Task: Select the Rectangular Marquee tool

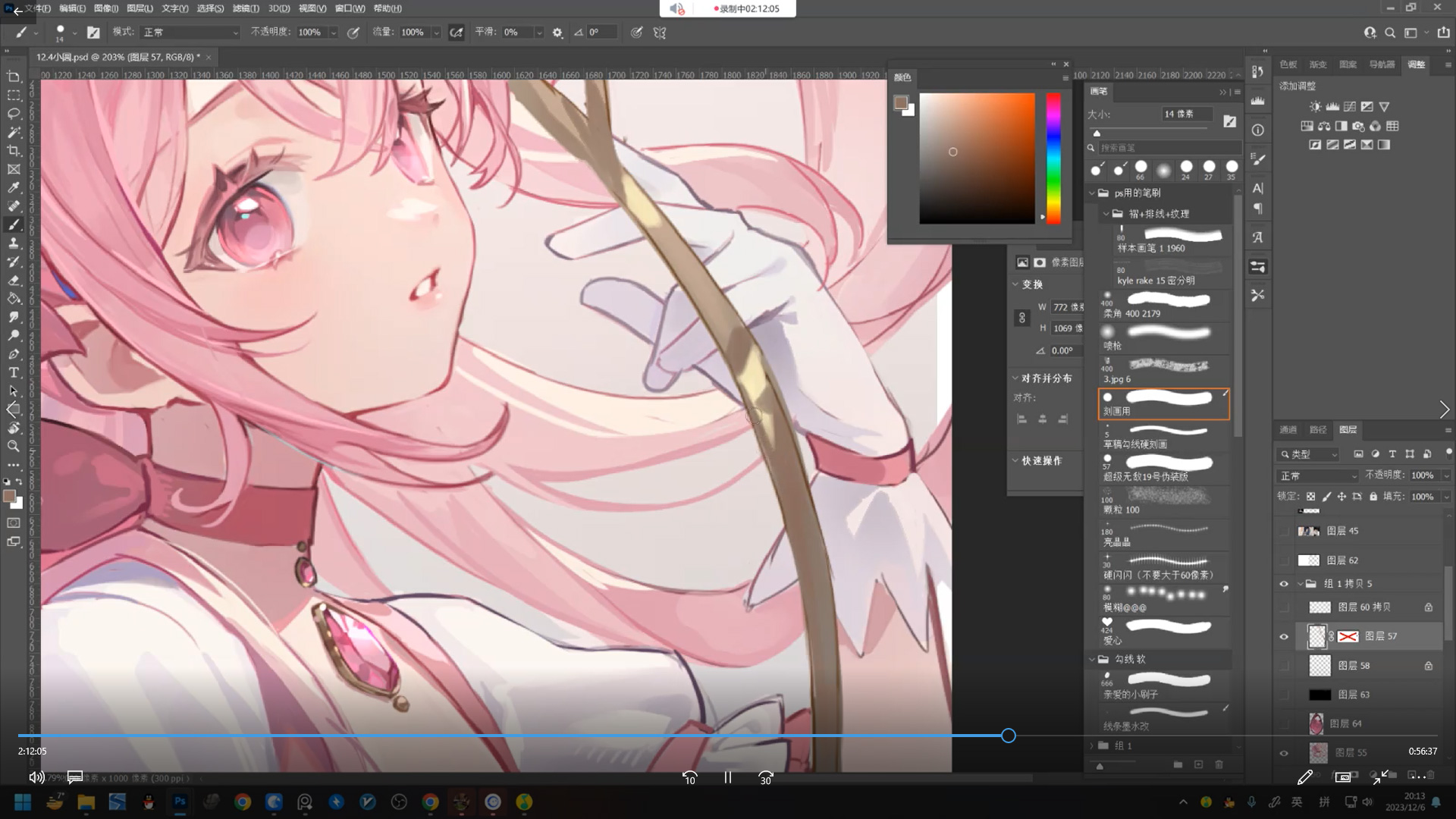Action: (14, 96)
